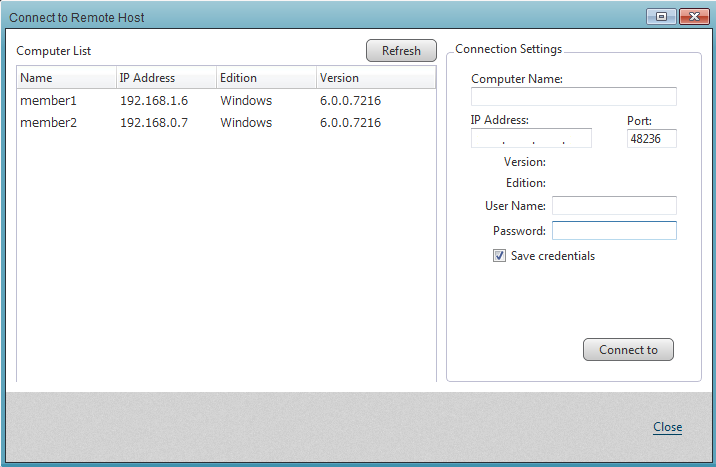Viewport: 716px width, 467px height.
Task: Click the Close link at the bottom right
Action: (x=667, y=427)
